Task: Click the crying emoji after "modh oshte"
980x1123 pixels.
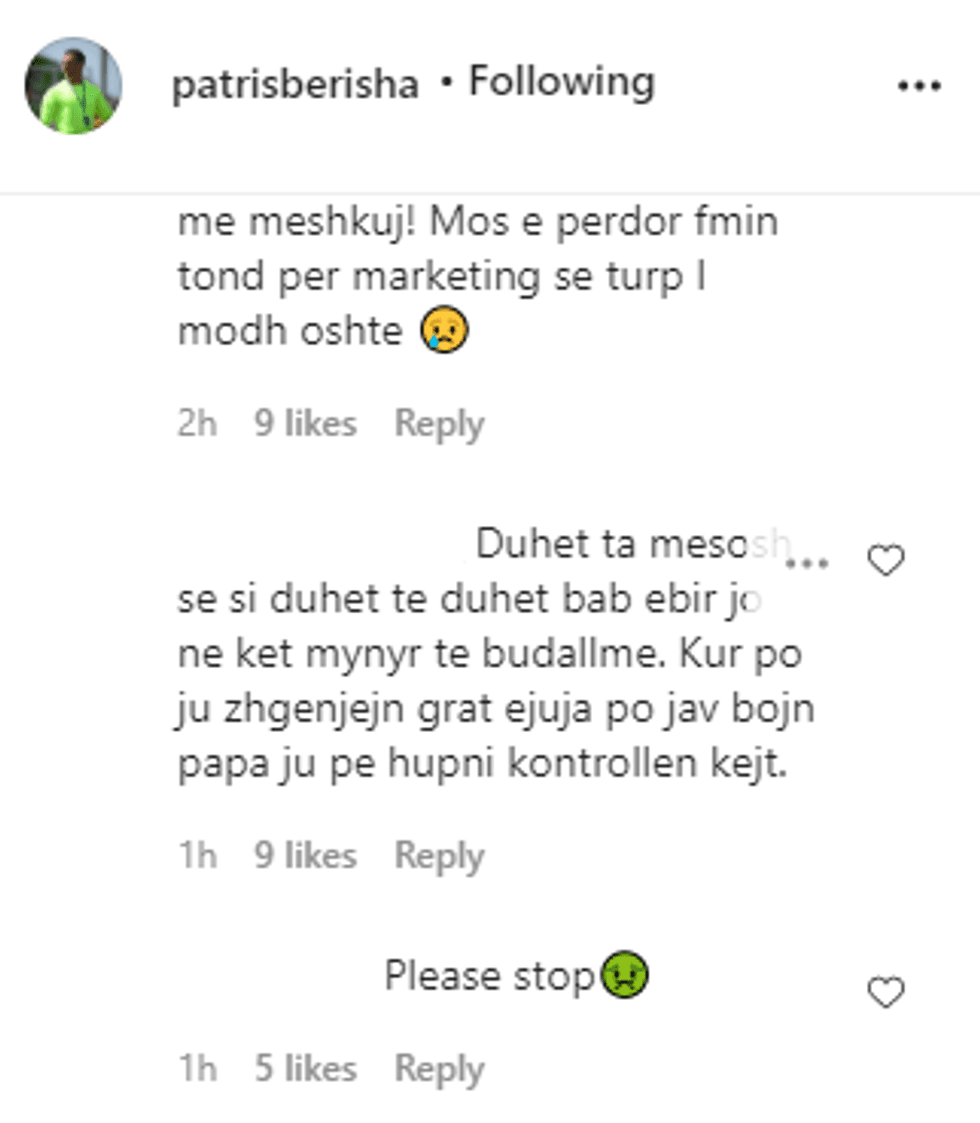Action: [444, 331]
